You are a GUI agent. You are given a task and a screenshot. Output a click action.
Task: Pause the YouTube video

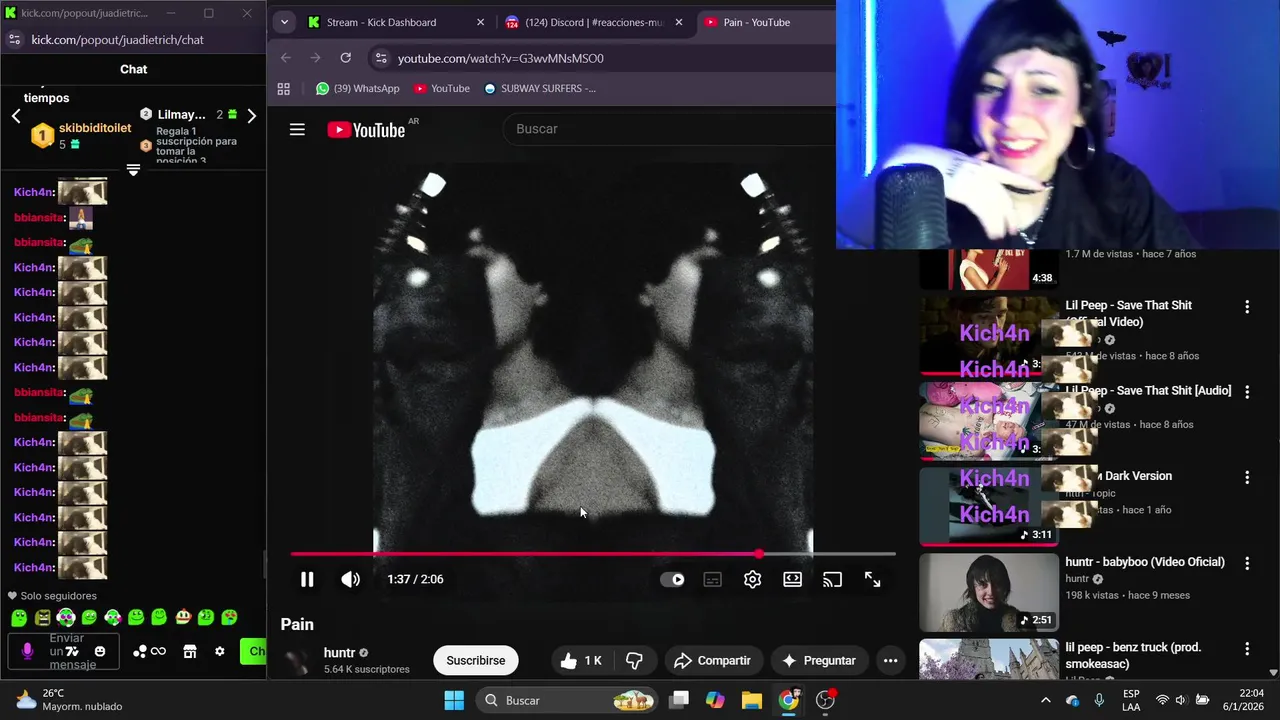tap(307, 579)
